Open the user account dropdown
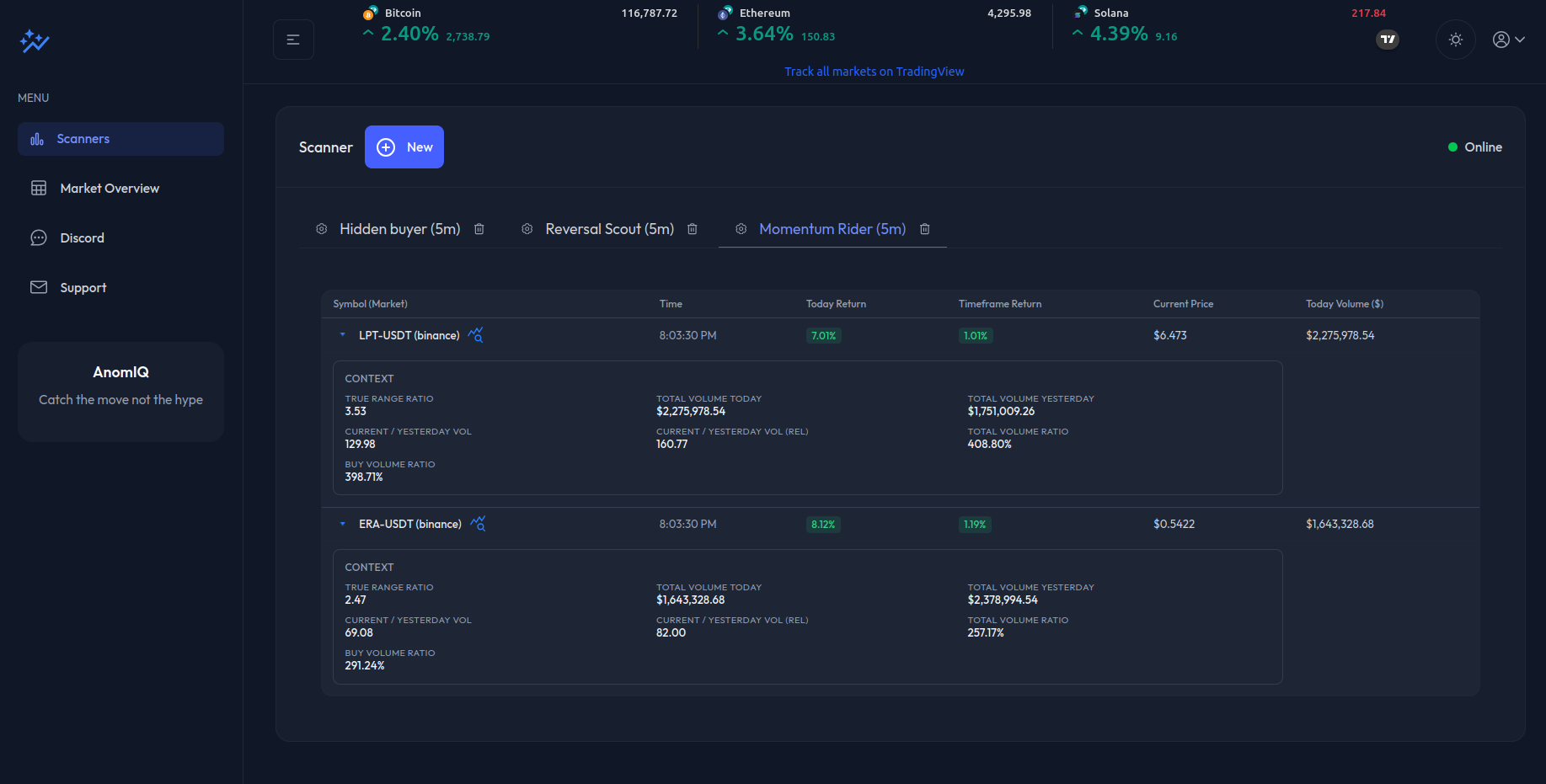This screenshot has height=784, width=1546. click(1508, 40)
